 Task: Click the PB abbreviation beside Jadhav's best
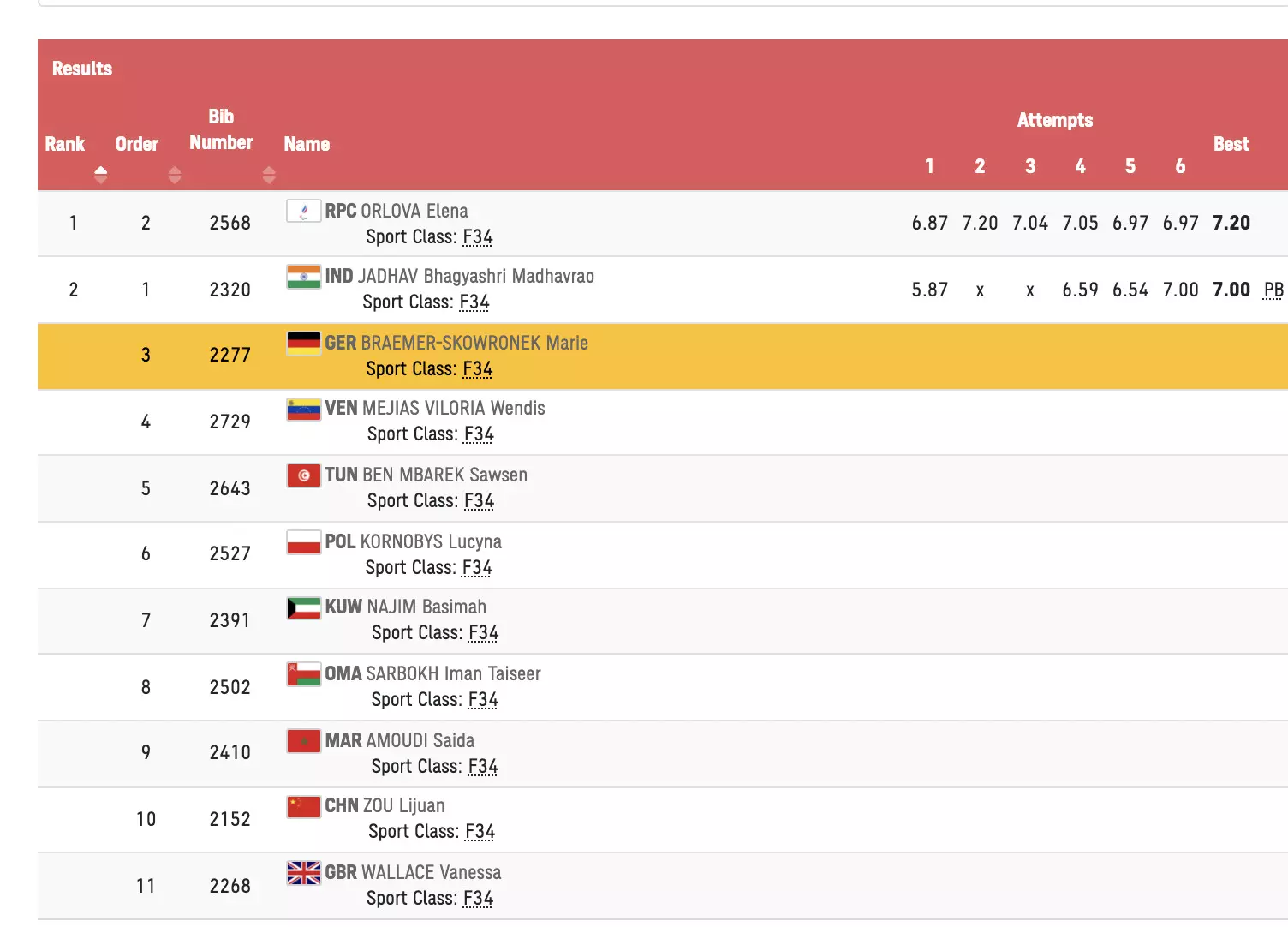coord(1273,290)
